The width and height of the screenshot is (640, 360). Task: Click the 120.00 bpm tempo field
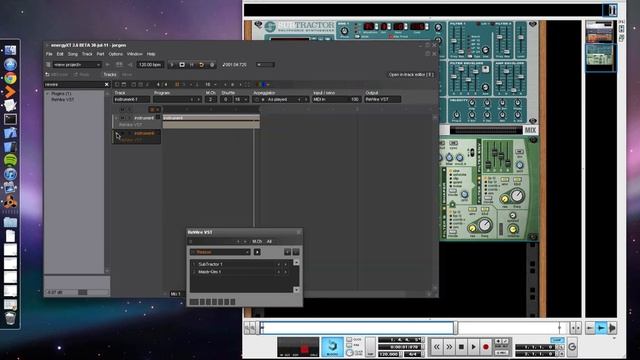[150, 64]
